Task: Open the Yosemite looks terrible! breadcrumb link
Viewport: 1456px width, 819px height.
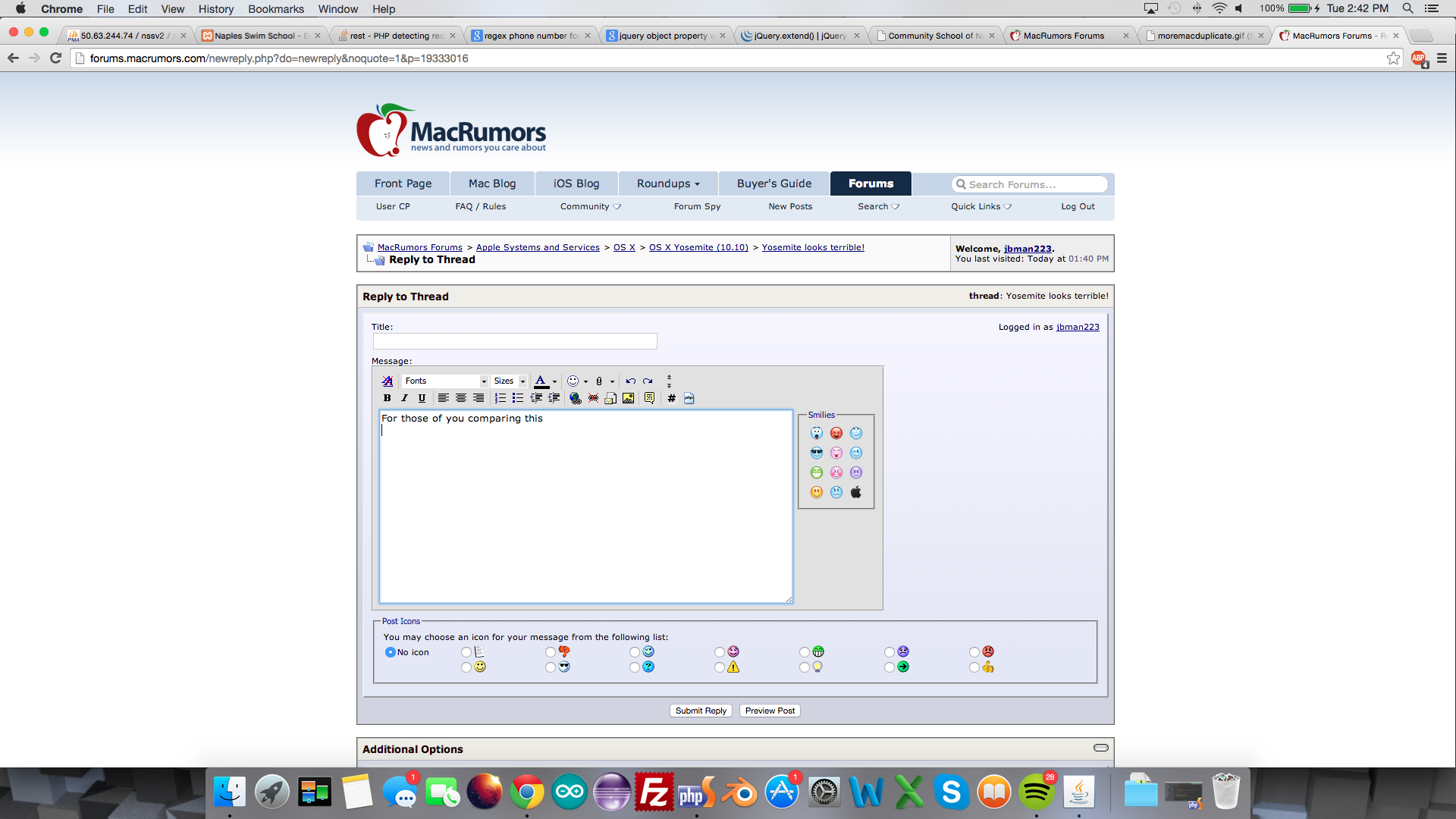Action: click(x=813, y=247)
